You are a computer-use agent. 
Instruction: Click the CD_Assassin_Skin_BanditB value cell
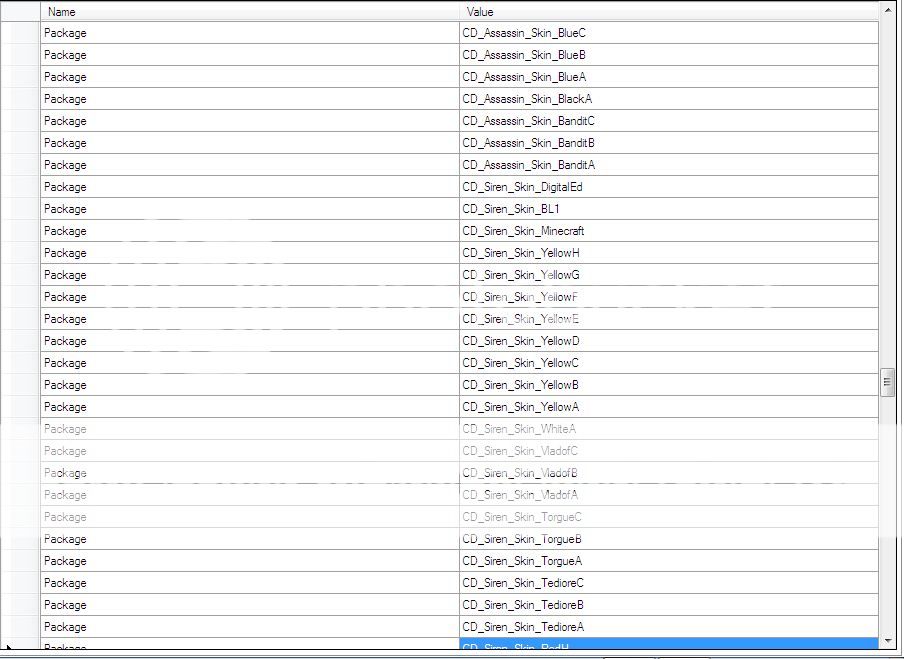pyautogui.click(x=668, y=143)
